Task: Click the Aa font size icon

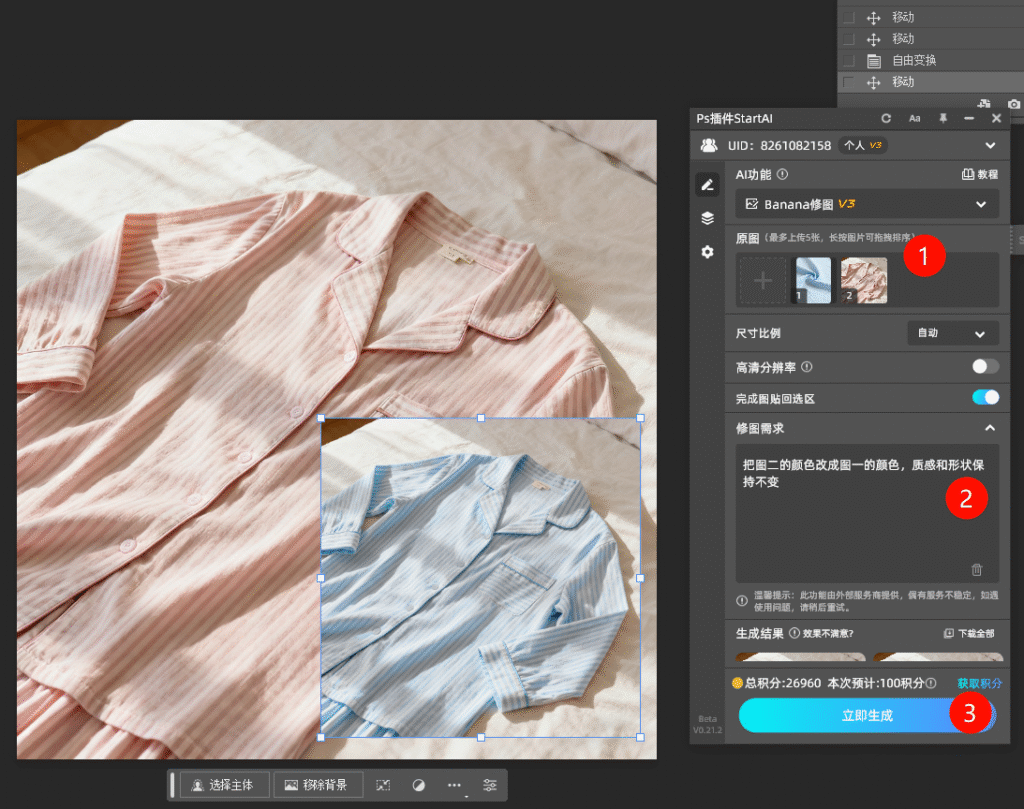Action: 914,118
